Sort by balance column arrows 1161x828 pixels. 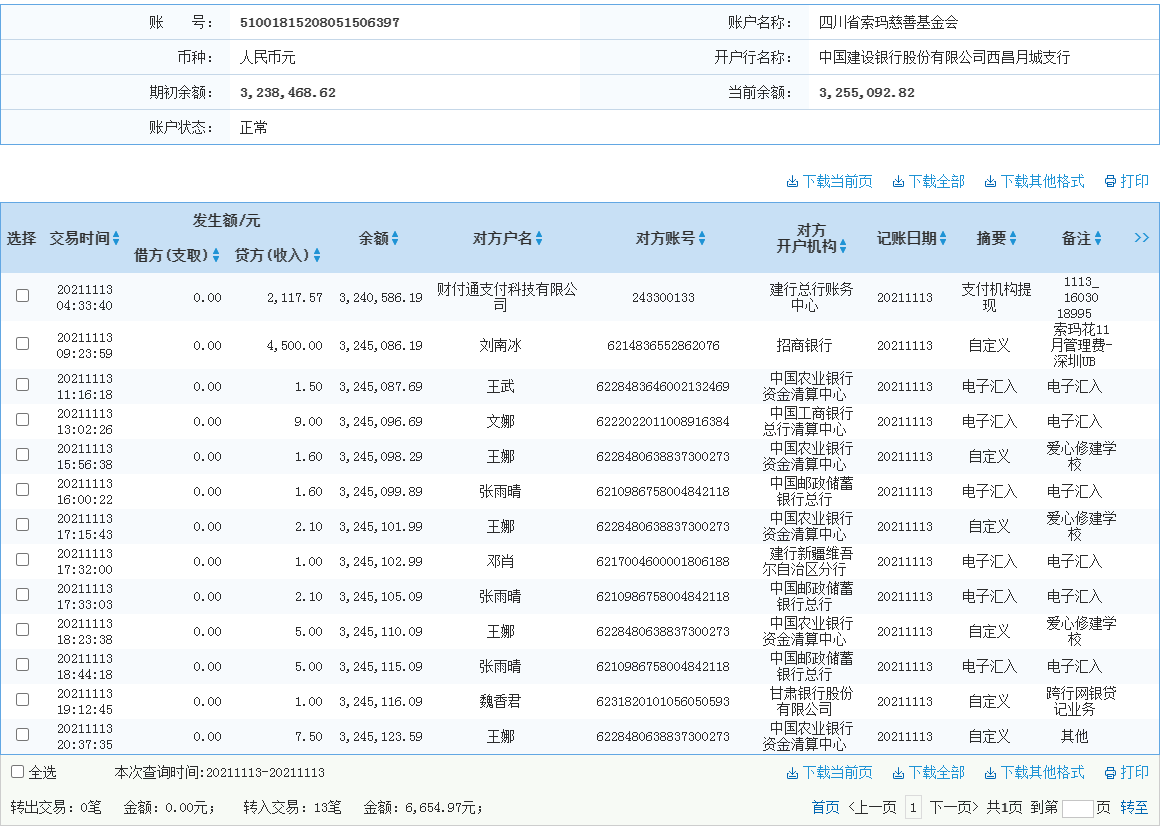pyautogui.click(x=395, y=239)
